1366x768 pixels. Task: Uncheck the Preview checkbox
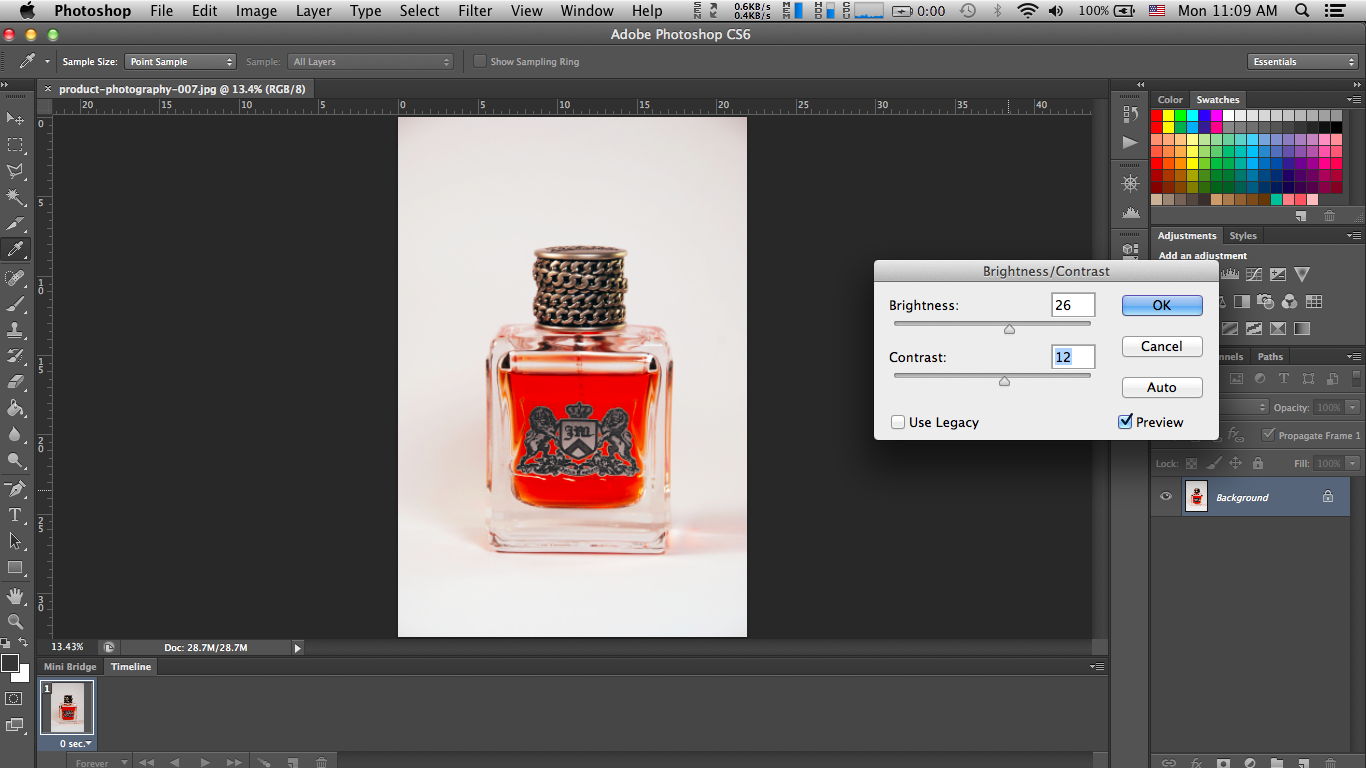(x=1125, y=422)
